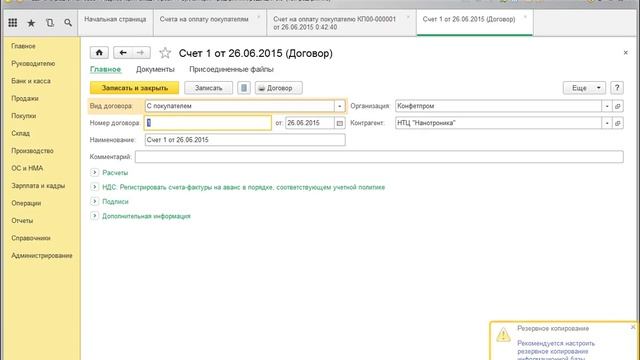The width and height of the screenshot is (640, 360).
Task: Click the warning icon in backup notification
Action: 503,335
